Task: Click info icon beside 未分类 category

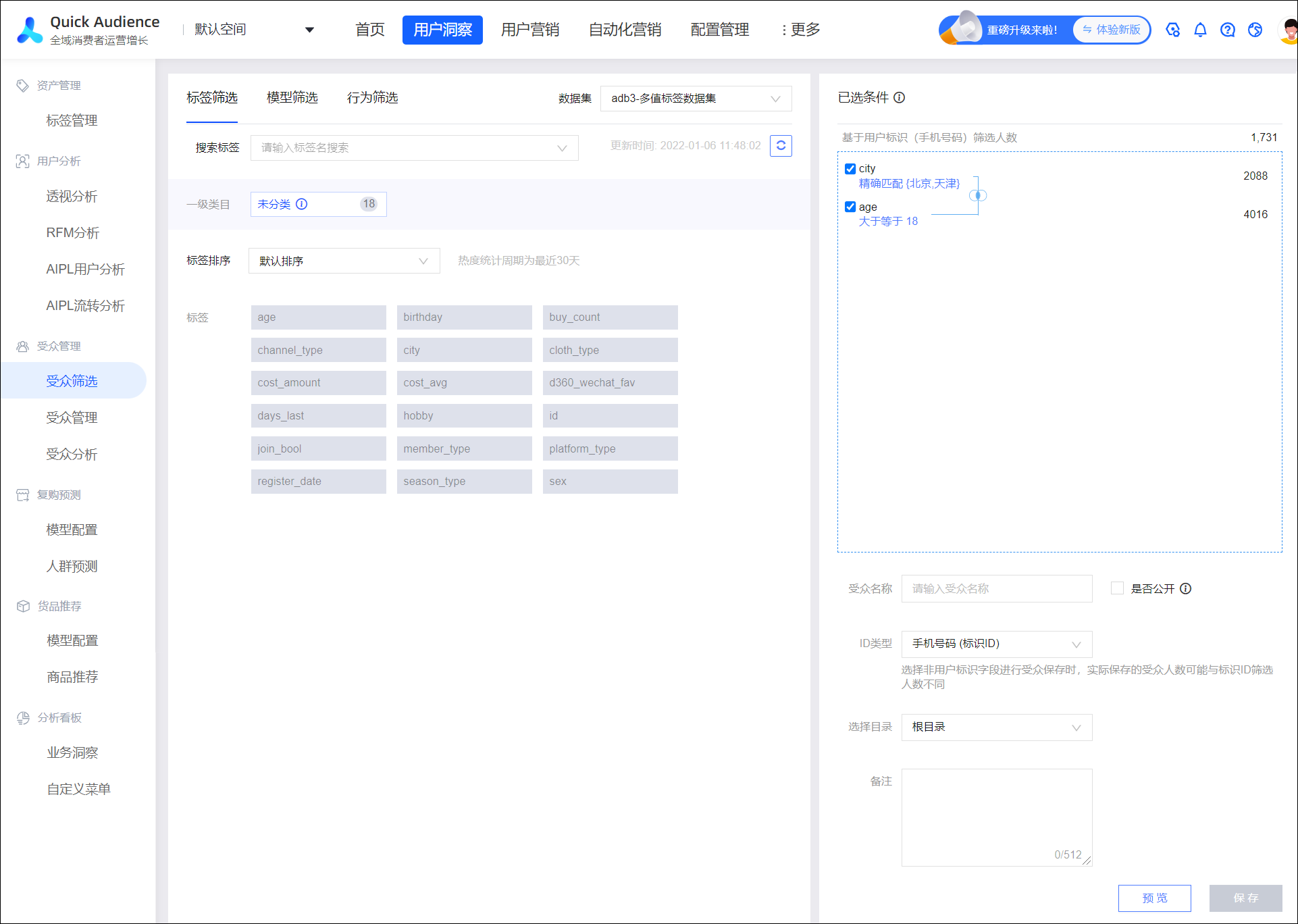Action: point(302,204)
